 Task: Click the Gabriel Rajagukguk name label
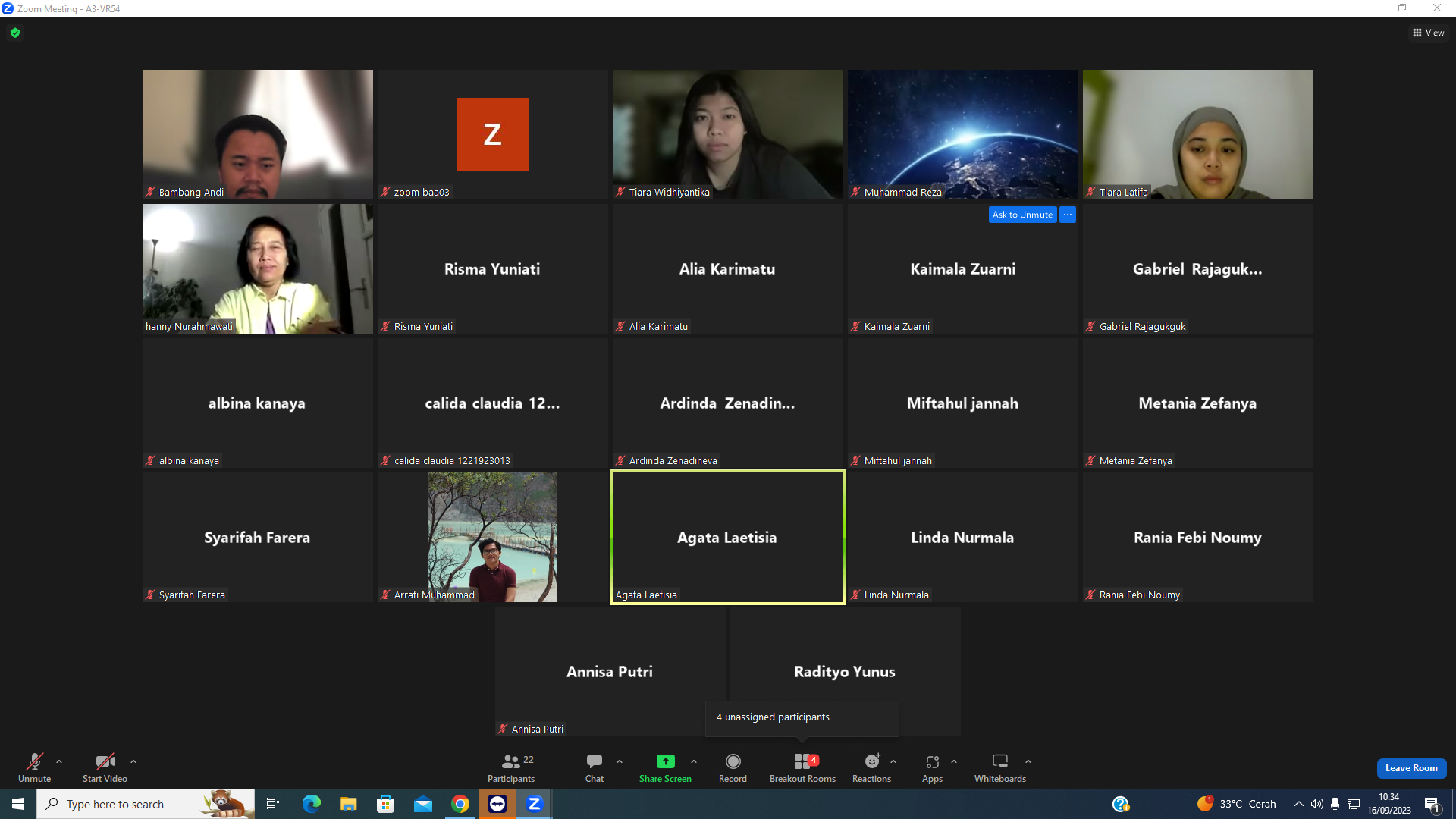coord(1142,327)
